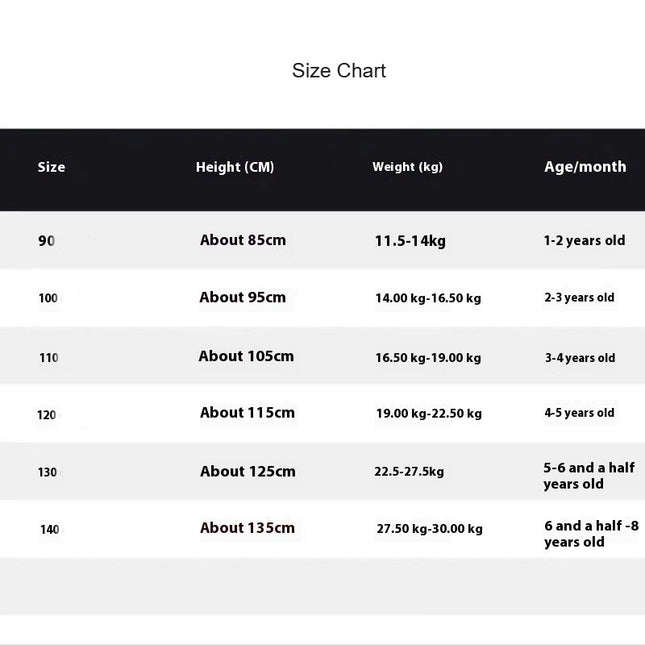Click the About 105cm height cell
Viewport: 645px width, 645px height.
pyautogui.click(x=246, y=356)
